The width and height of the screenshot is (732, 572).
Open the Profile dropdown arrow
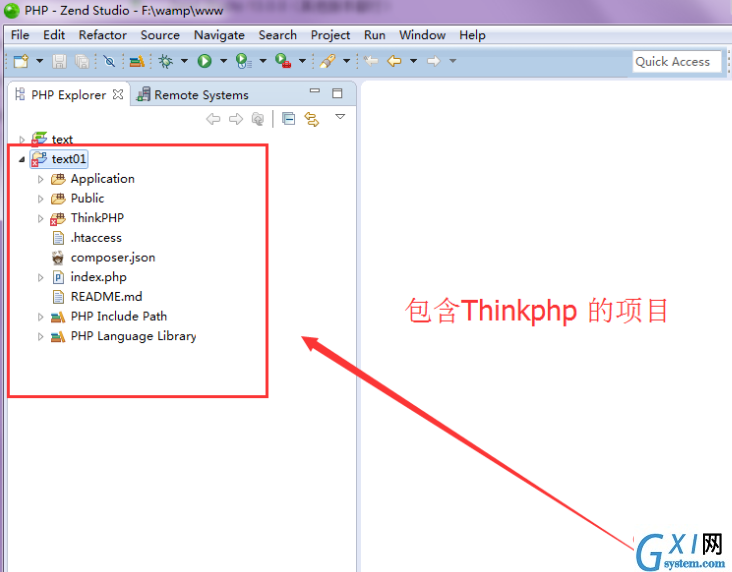coord(263,61)
